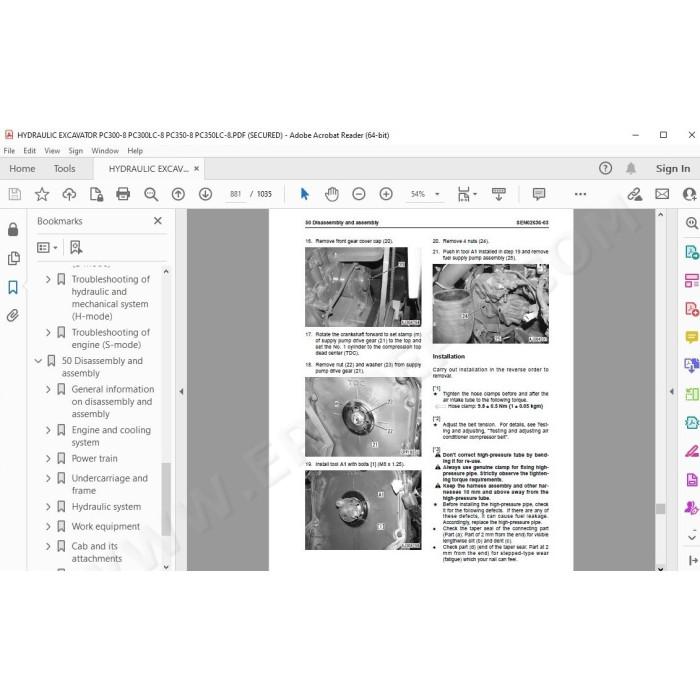Toggle scrolling read mode icon
This screenshot has height=700, width=700.
tap(499, 194)
